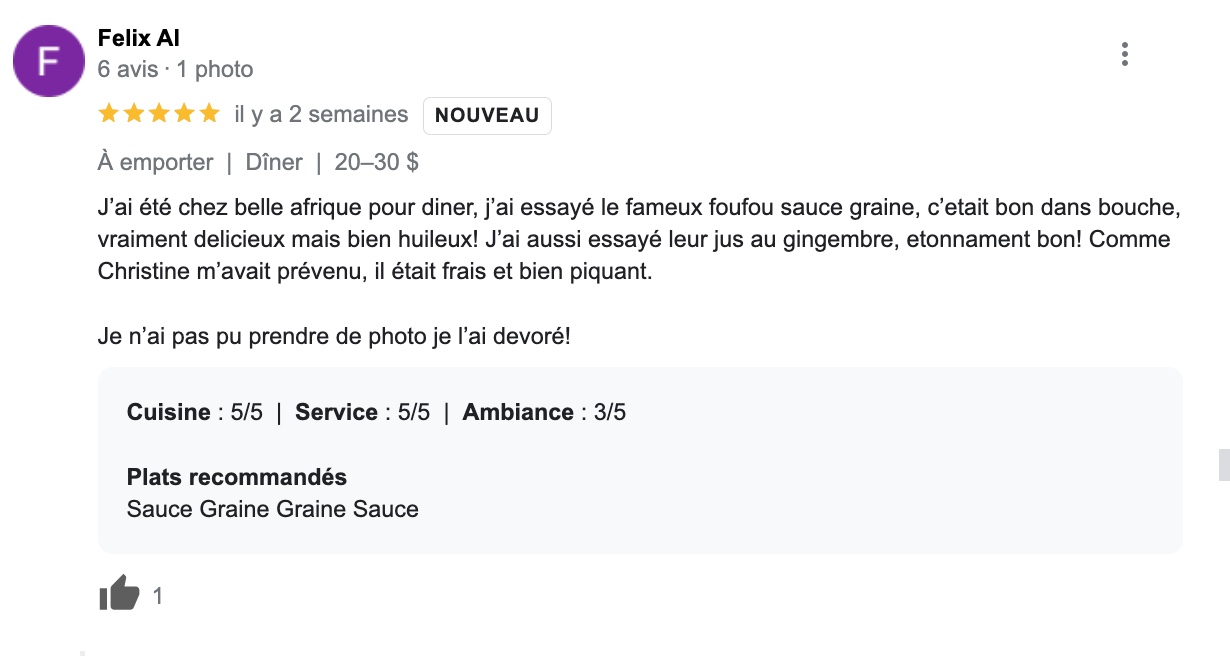Click the like count next to thumbs-up
This screenshot has width=1230, height=656.
[158, 597]
